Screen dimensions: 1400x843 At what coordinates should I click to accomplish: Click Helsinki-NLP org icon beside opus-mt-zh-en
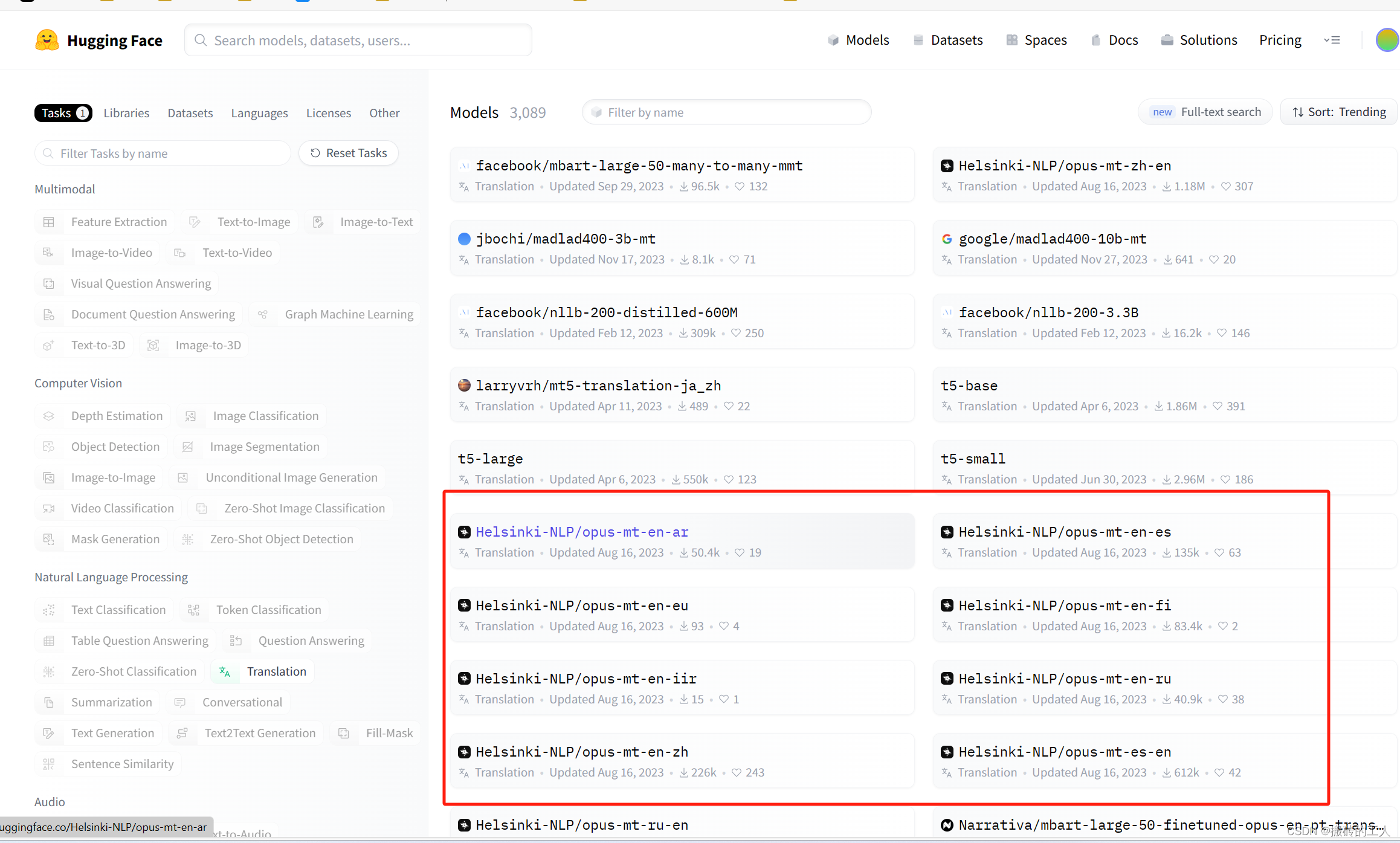click(x=947, y=166)
